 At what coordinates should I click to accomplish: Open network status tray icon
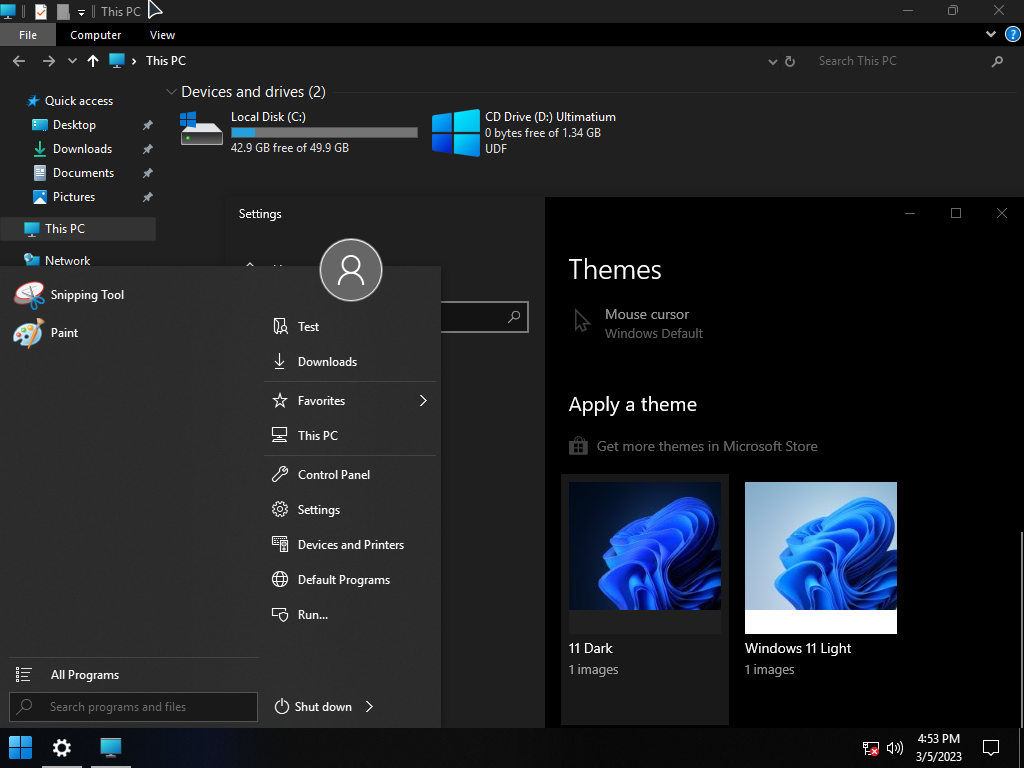pos(871,748)
